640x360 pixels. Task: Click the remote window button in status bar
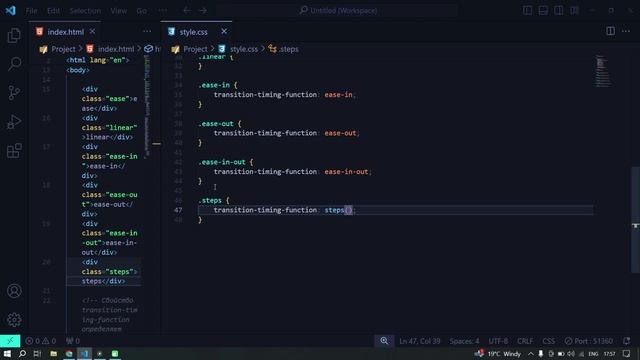coord(10,341)
